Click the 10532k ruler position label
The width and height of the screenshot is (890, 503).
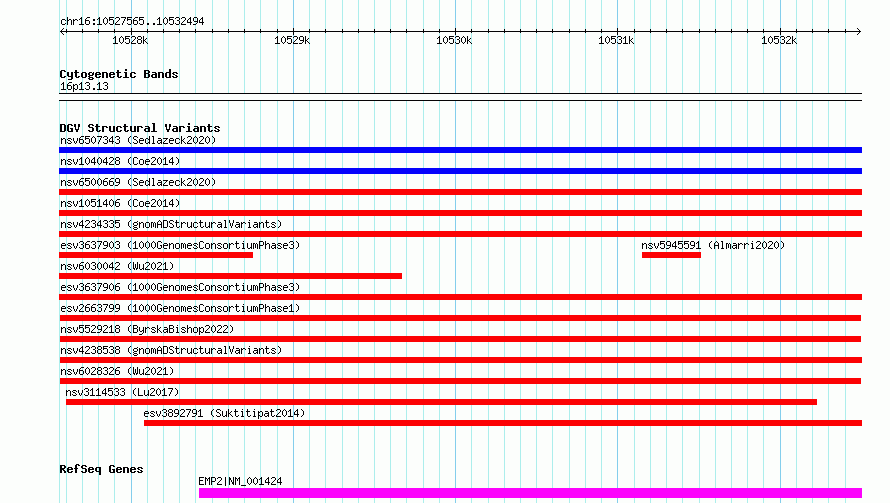pyautogui.click(x=779, y=41)
